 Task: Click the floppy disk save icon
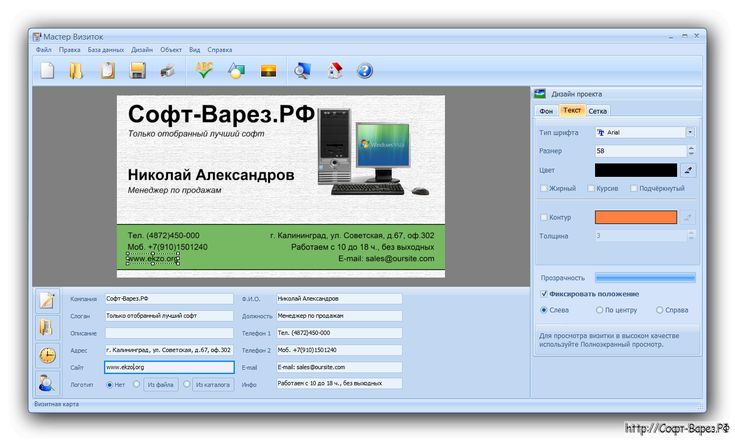(x=137, y=71)
